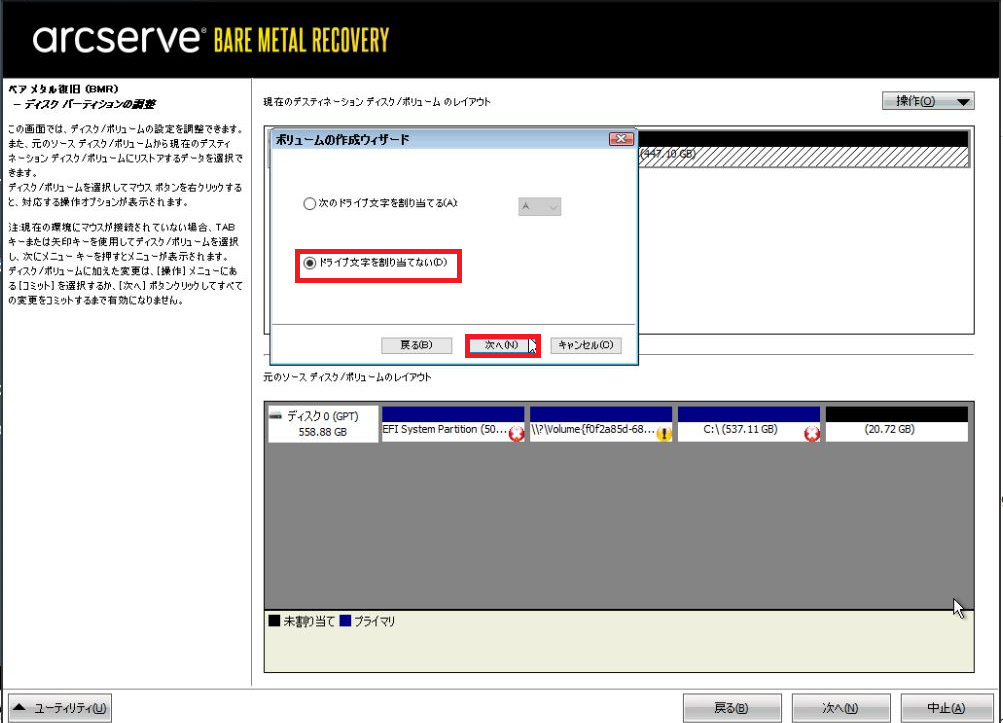Click the yellow warning icon on Volume partition
The height and width of the screenshot is (723, 1003).
point(664,434)
